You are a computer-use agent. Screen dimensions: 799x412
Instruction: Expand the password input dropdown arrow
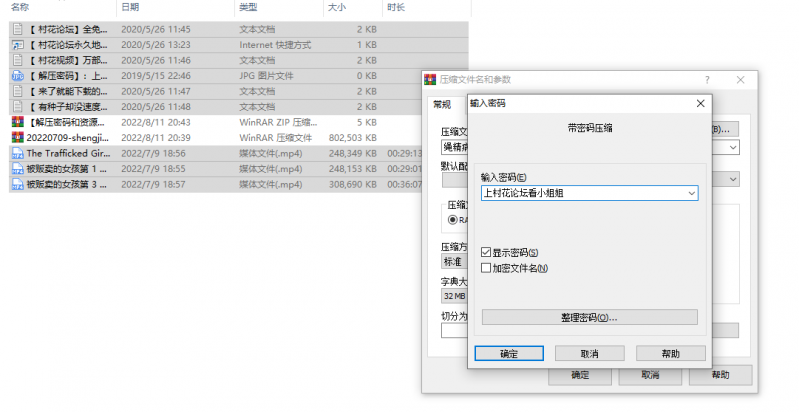pyautogui.click(x=690, y=193)
